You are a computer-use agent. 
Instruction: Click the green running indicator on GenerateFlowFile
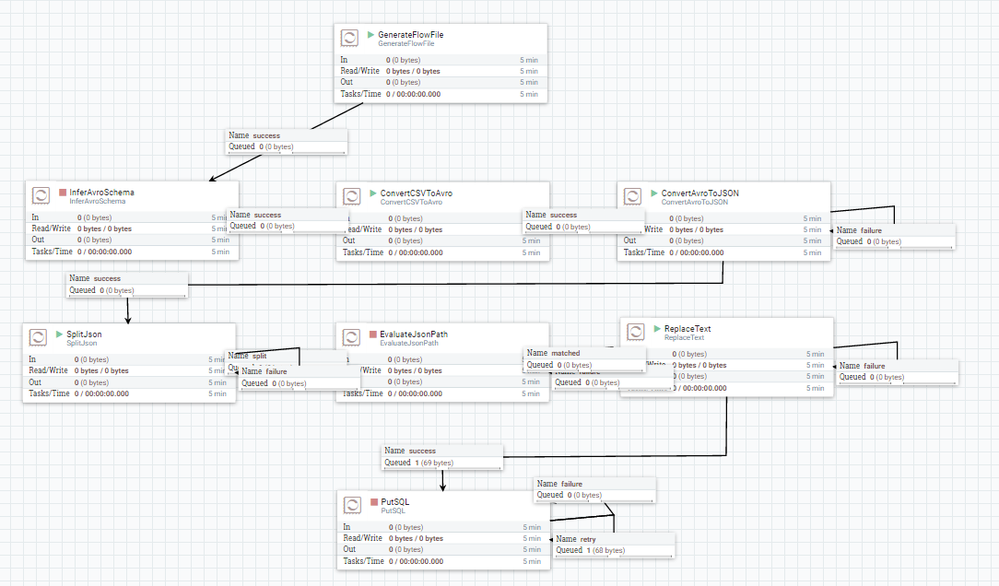click(369, 33)
